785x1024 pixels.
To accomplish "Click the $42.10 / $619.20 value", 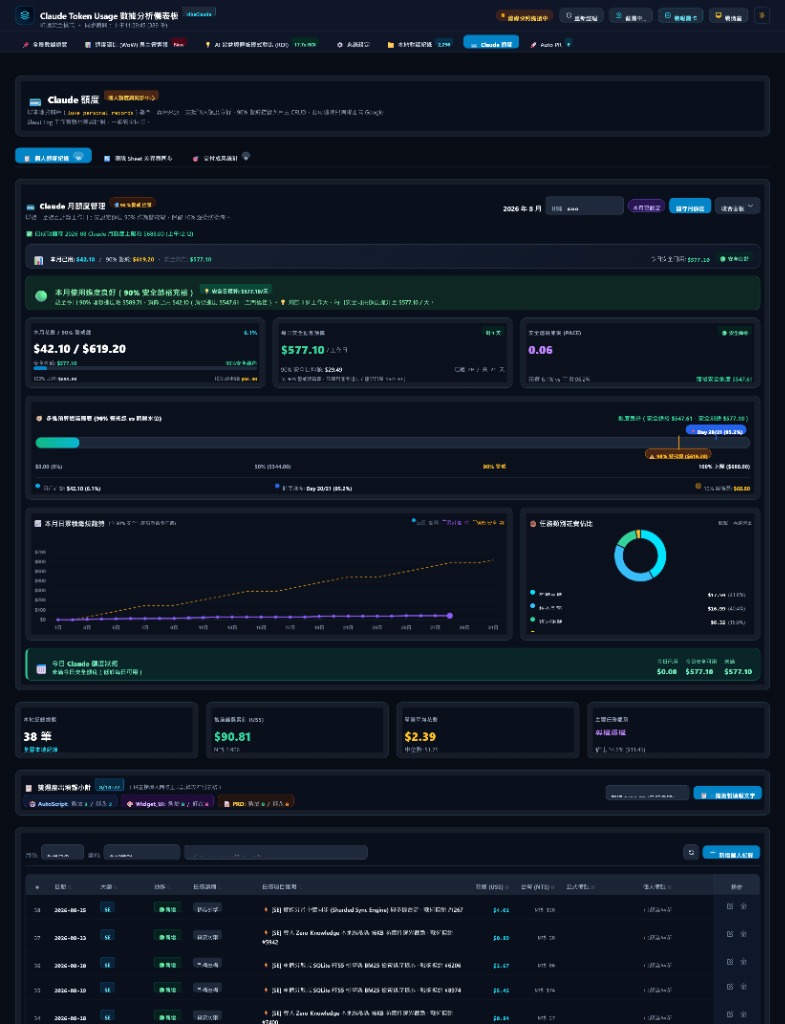I will 80,349.
